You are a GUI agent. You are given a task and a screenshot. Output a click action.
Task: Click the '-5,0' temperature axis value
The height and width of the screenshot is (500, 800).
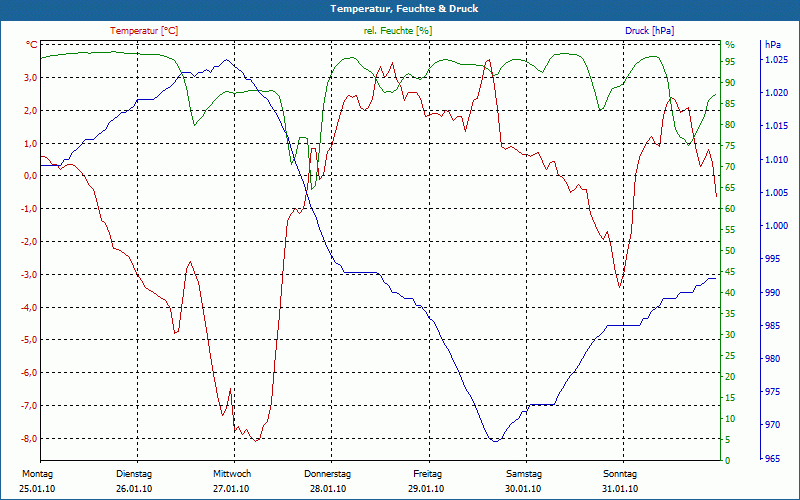click(29, 340)
